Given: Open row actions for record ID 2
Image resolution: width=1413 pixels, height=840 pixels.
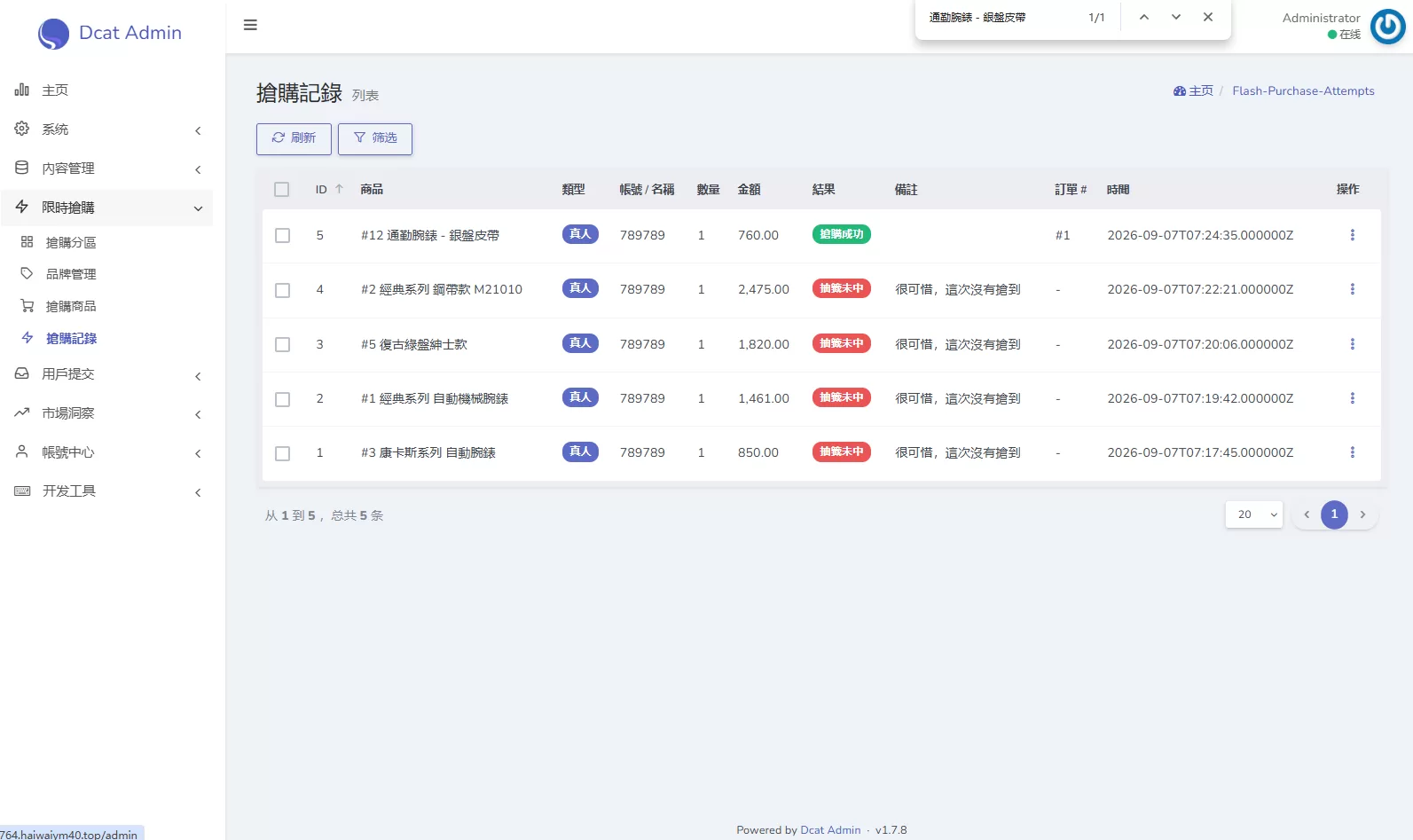Looking at the screenshot, I should [x=1353, y=398].
